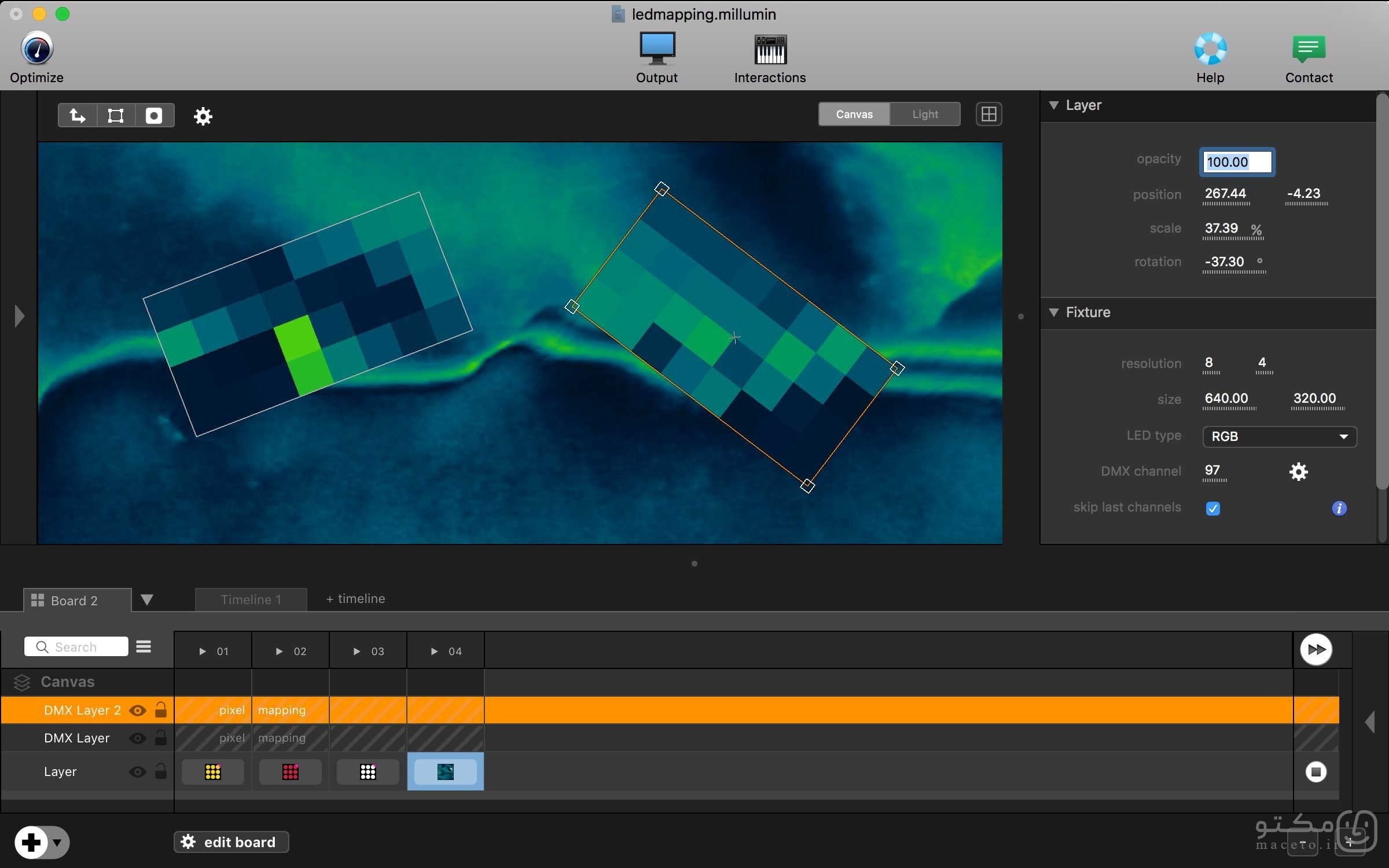The image size is (1389, 868).
Task: Show info about skip last channels
Action: point(1339,508)
